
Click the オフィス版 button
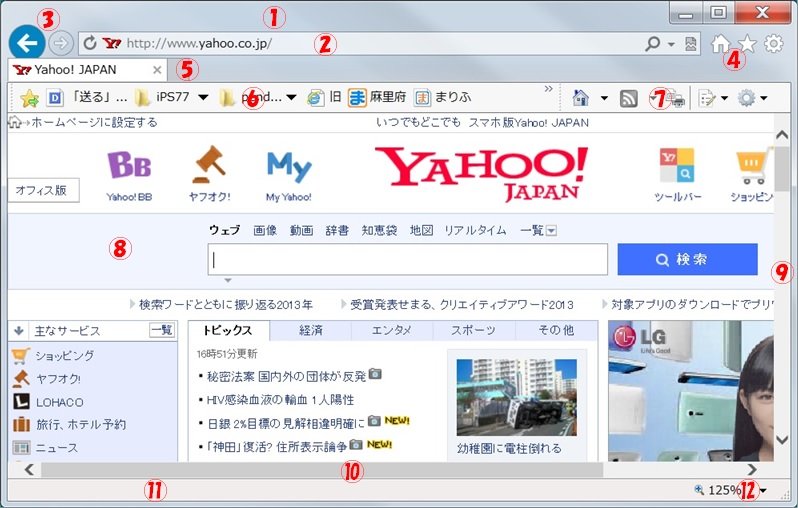click(x=43, y=190)
